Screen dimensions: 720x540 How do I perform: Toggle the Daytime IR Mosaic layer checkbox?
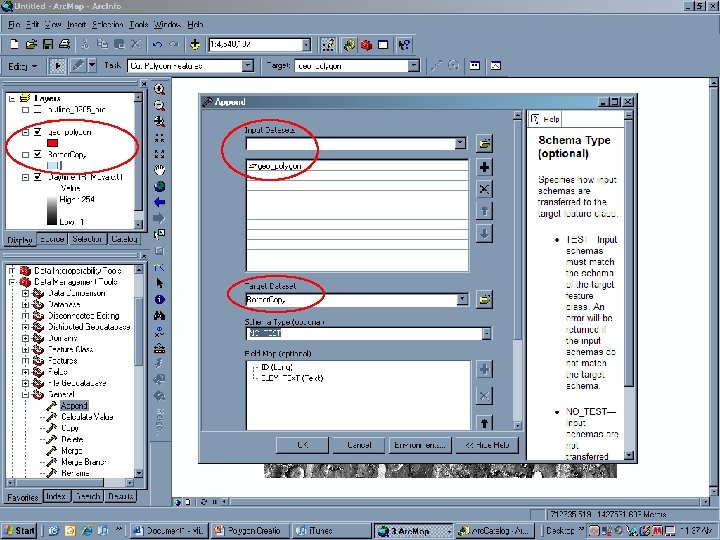38,177
